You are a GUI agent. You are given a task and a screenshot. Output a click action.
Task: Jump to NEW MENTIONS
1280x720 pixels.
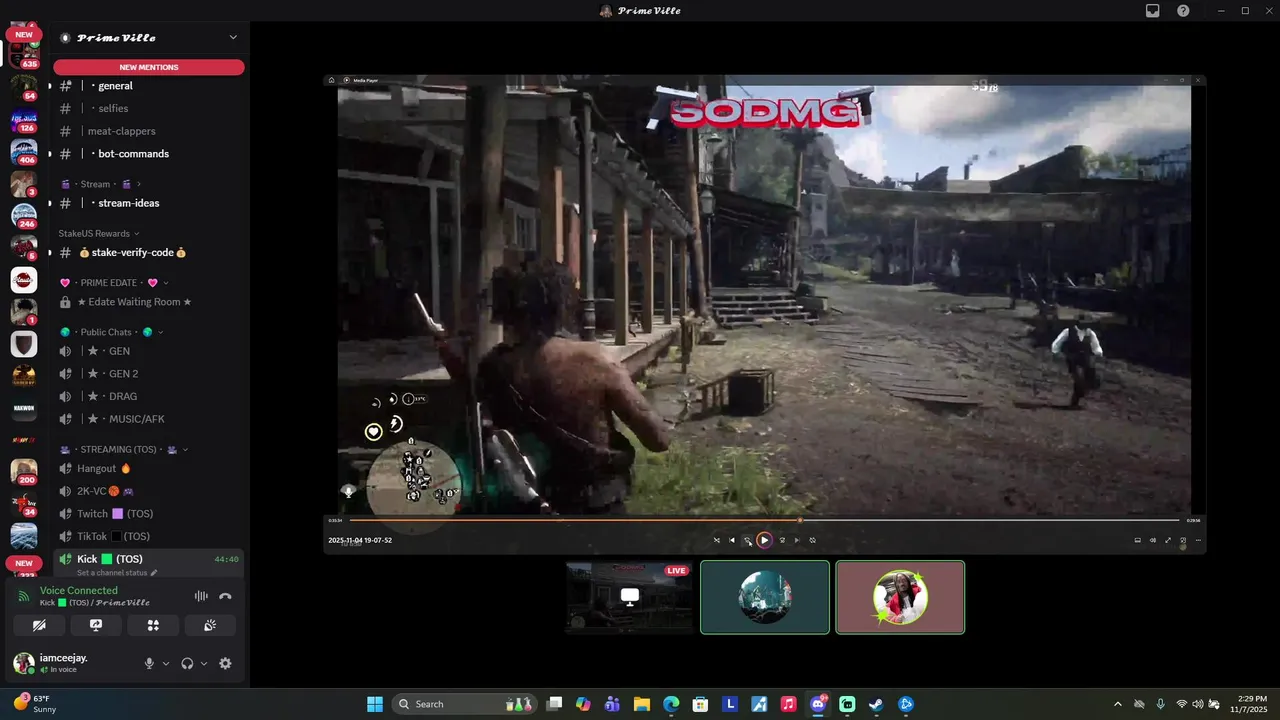[149, 67]
